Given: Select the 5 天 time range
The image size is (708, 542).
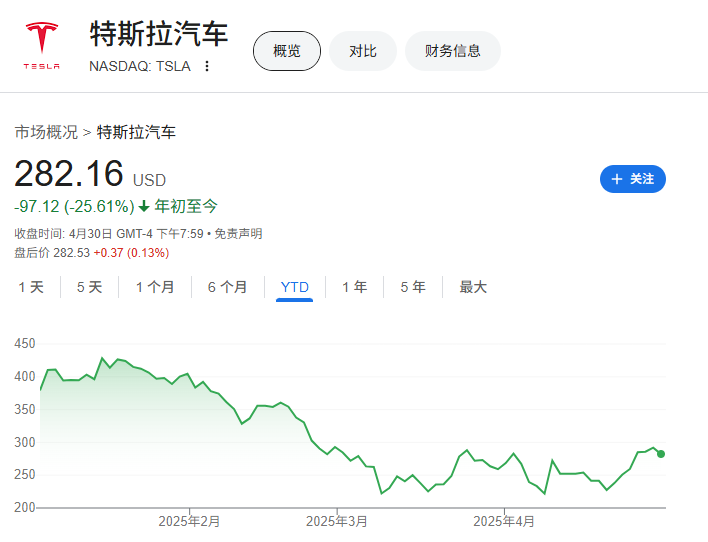Looking at the screenshot, I should coord(89,287).
